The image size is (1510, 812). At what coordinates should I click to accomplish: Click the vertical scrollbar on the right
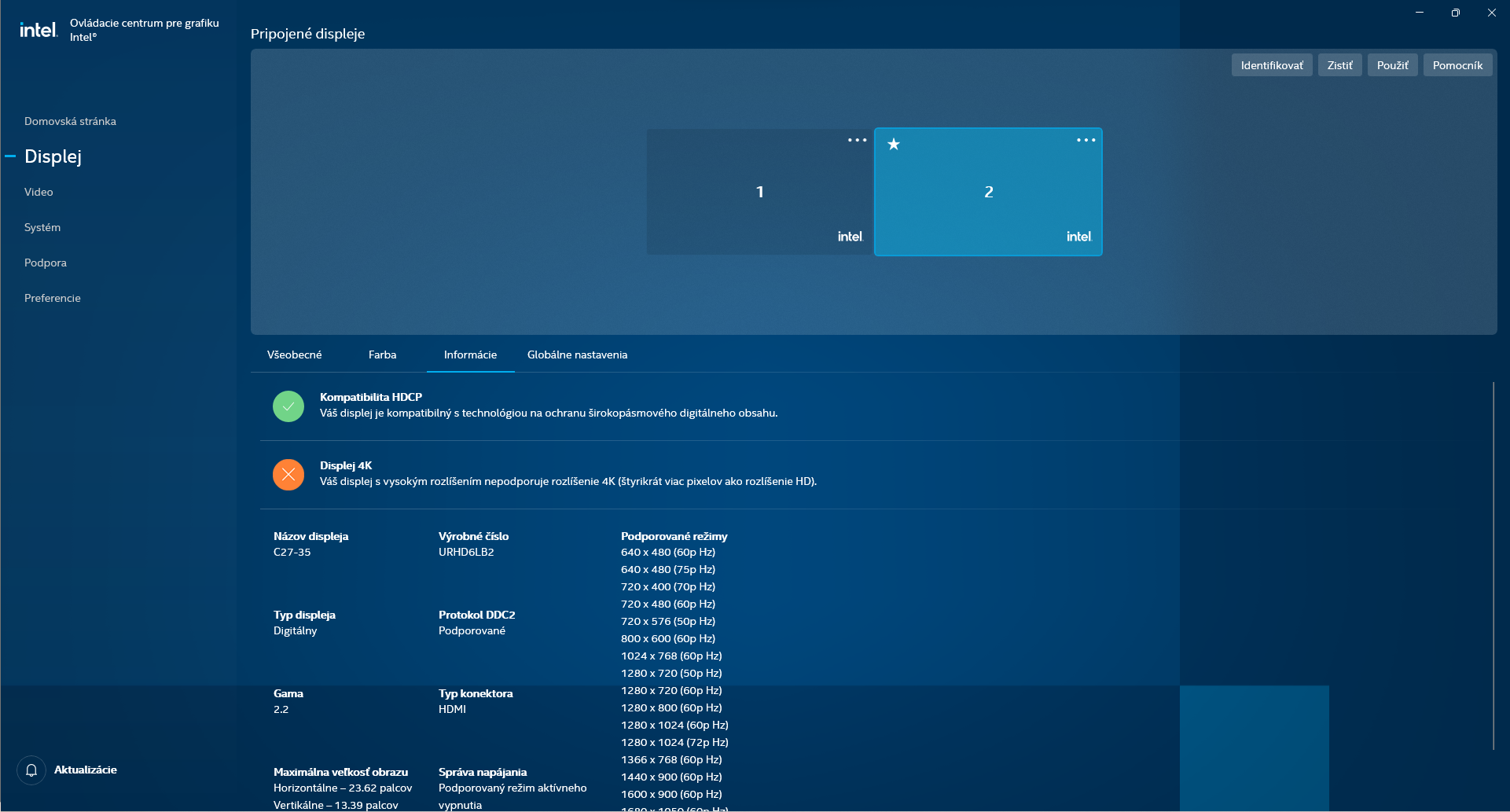tap(1493, 566)
